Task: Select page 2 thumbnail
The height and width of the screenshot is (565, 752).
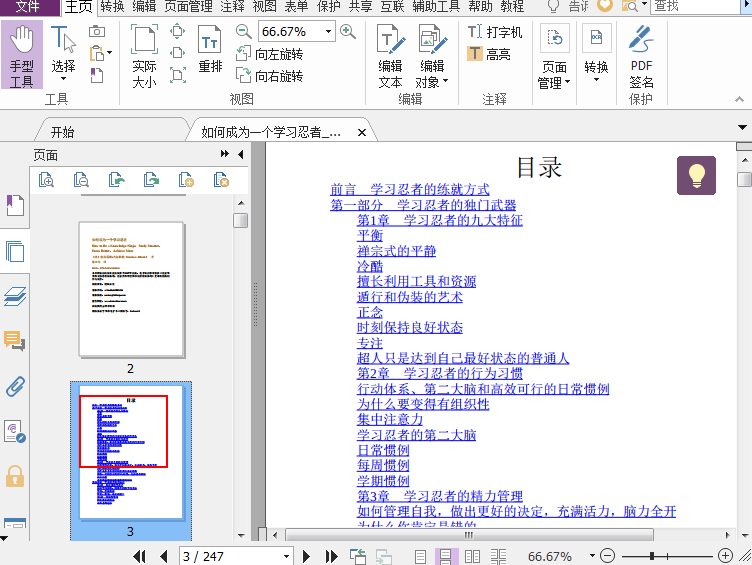Action: pos(132,289)
